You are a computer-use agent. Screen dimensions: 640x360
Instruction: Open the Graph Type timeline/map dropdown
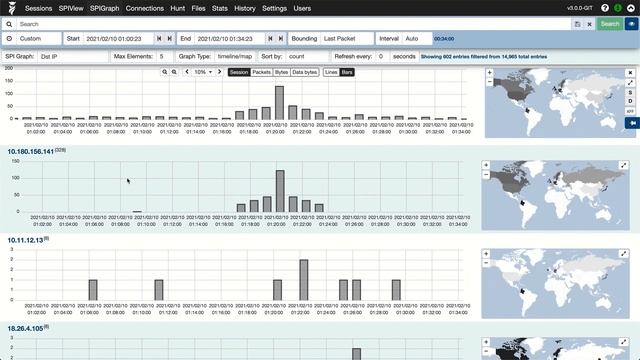[235, 57]
